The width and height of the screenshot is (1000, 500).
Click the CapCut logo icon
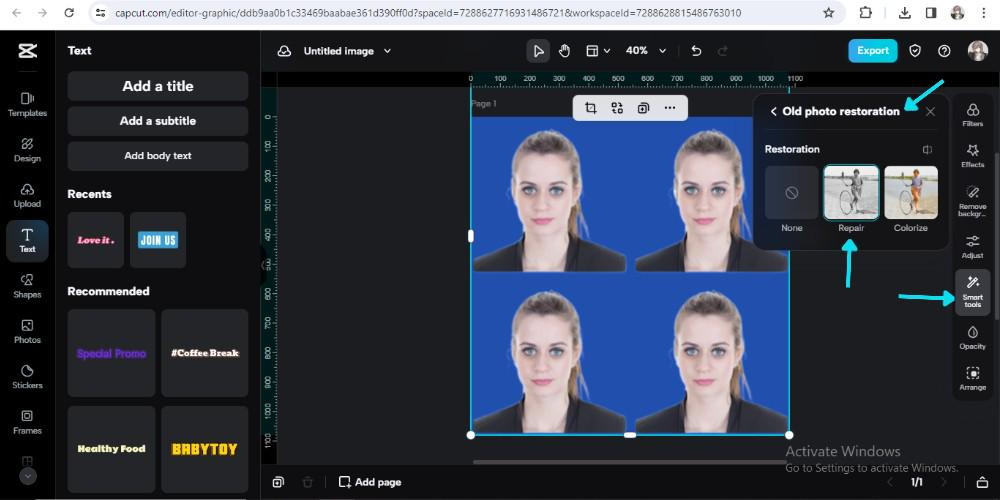[27, 51]
